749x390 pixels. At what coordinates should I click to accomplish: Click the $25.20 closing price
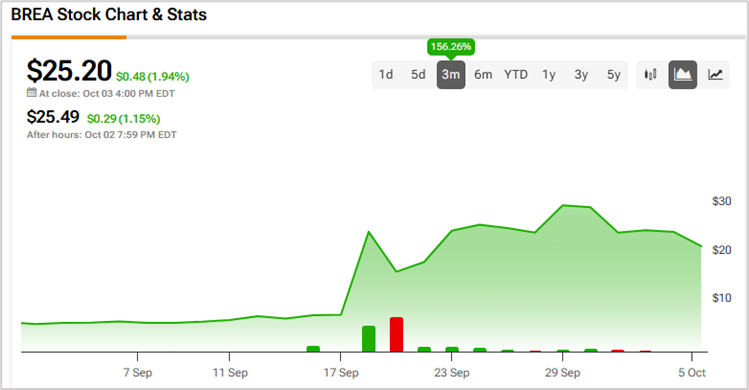click(x=69, y=71)
